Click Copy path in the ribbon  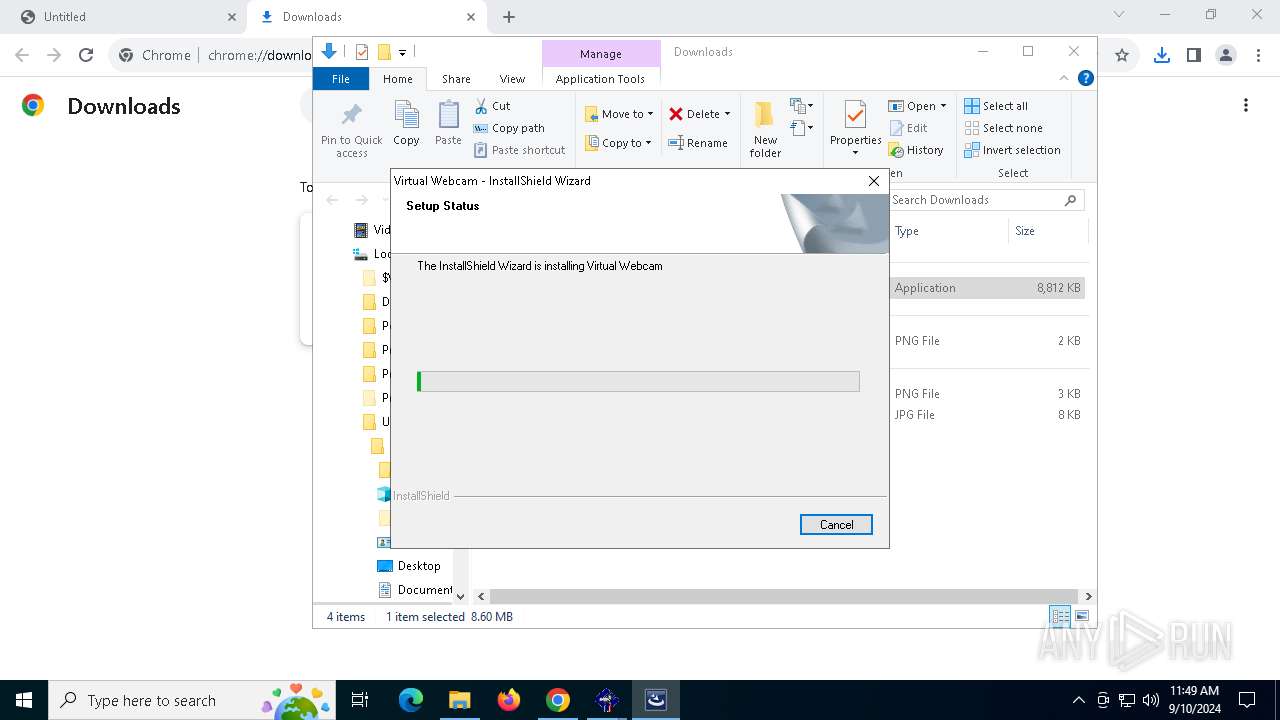coord(509,128)
